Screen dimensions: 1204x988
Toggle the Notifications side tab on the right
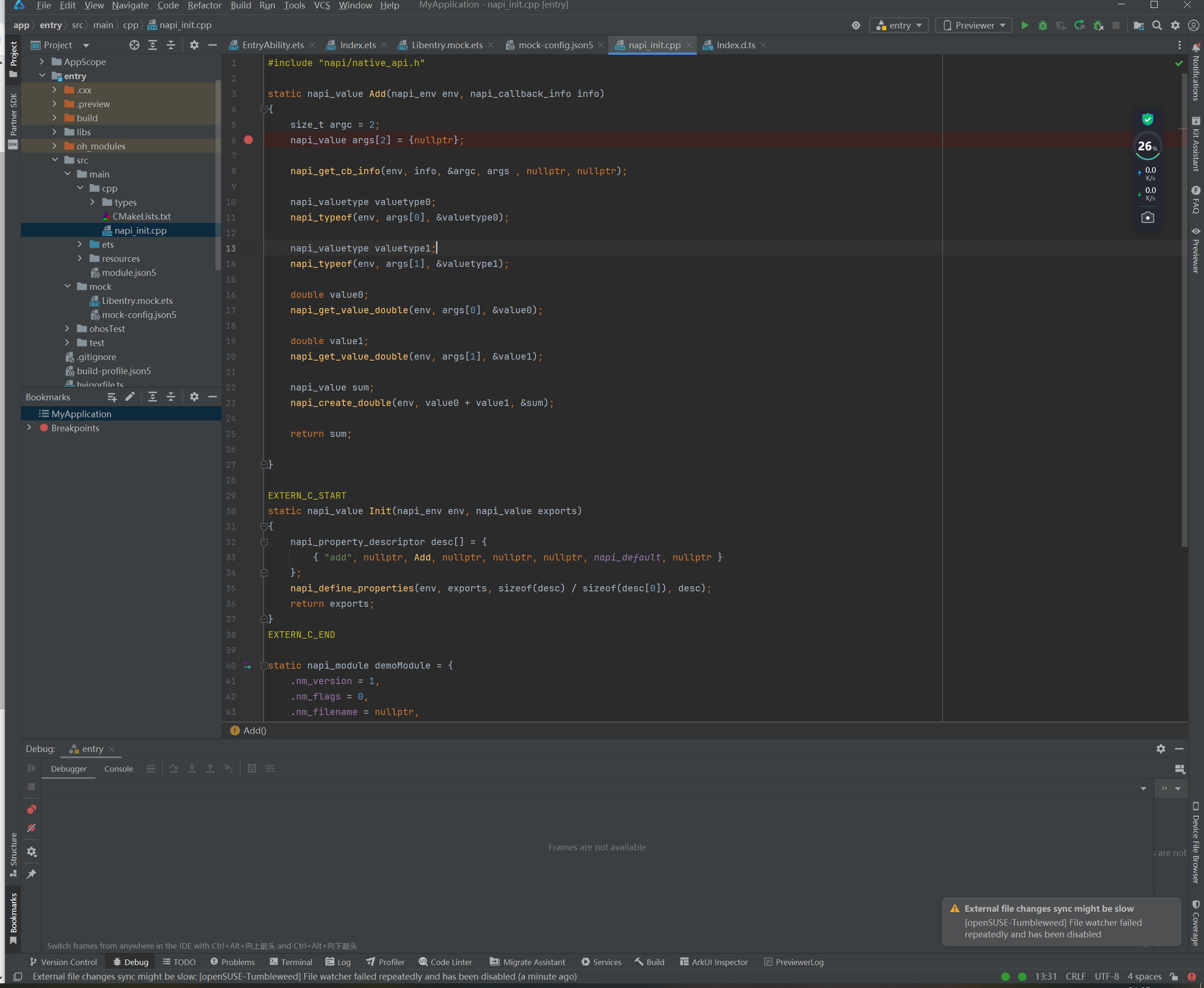1196,72
